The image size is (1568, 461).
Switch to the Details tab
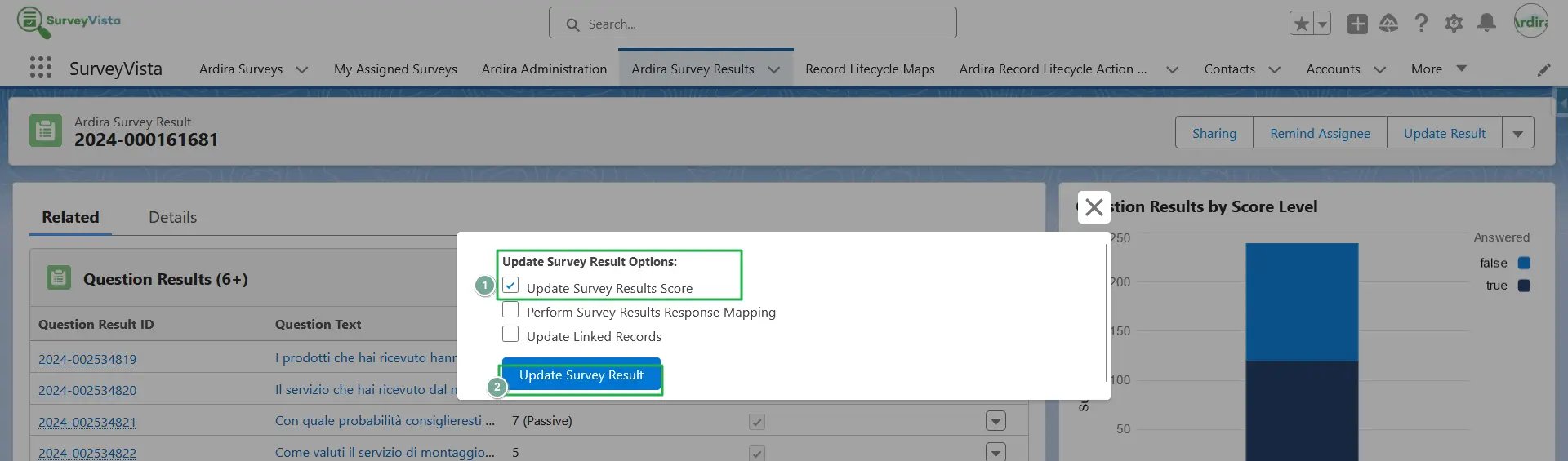[x=172, y=218]
